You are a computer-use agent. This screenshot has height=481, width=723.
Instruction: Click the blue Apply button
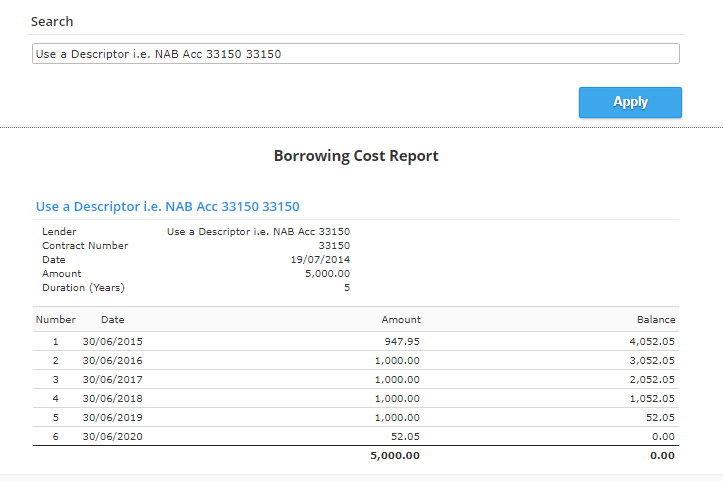[x=630, y=102]
